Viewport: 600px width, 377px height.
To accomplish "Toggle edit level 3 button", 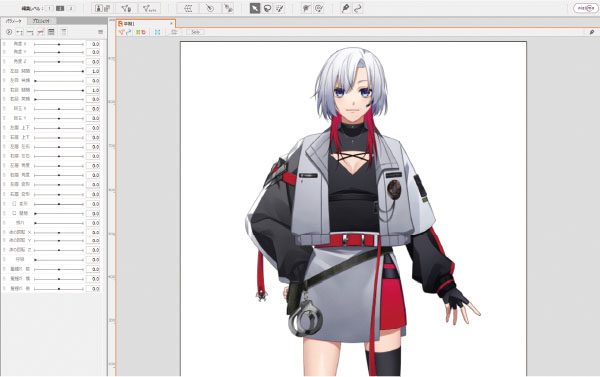I will coord(71,8).
